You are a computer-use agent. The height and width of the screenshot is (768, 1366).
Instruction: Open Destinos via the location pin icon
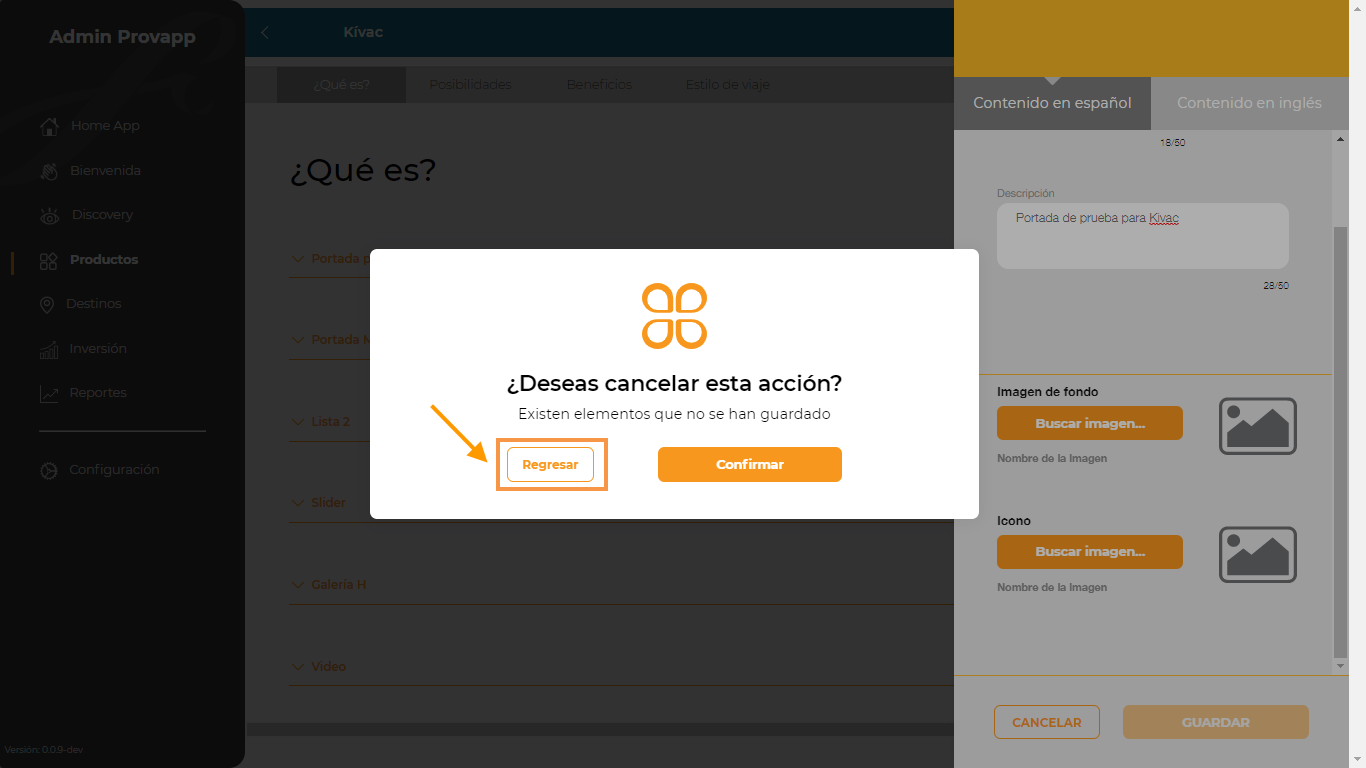point(47,304)
